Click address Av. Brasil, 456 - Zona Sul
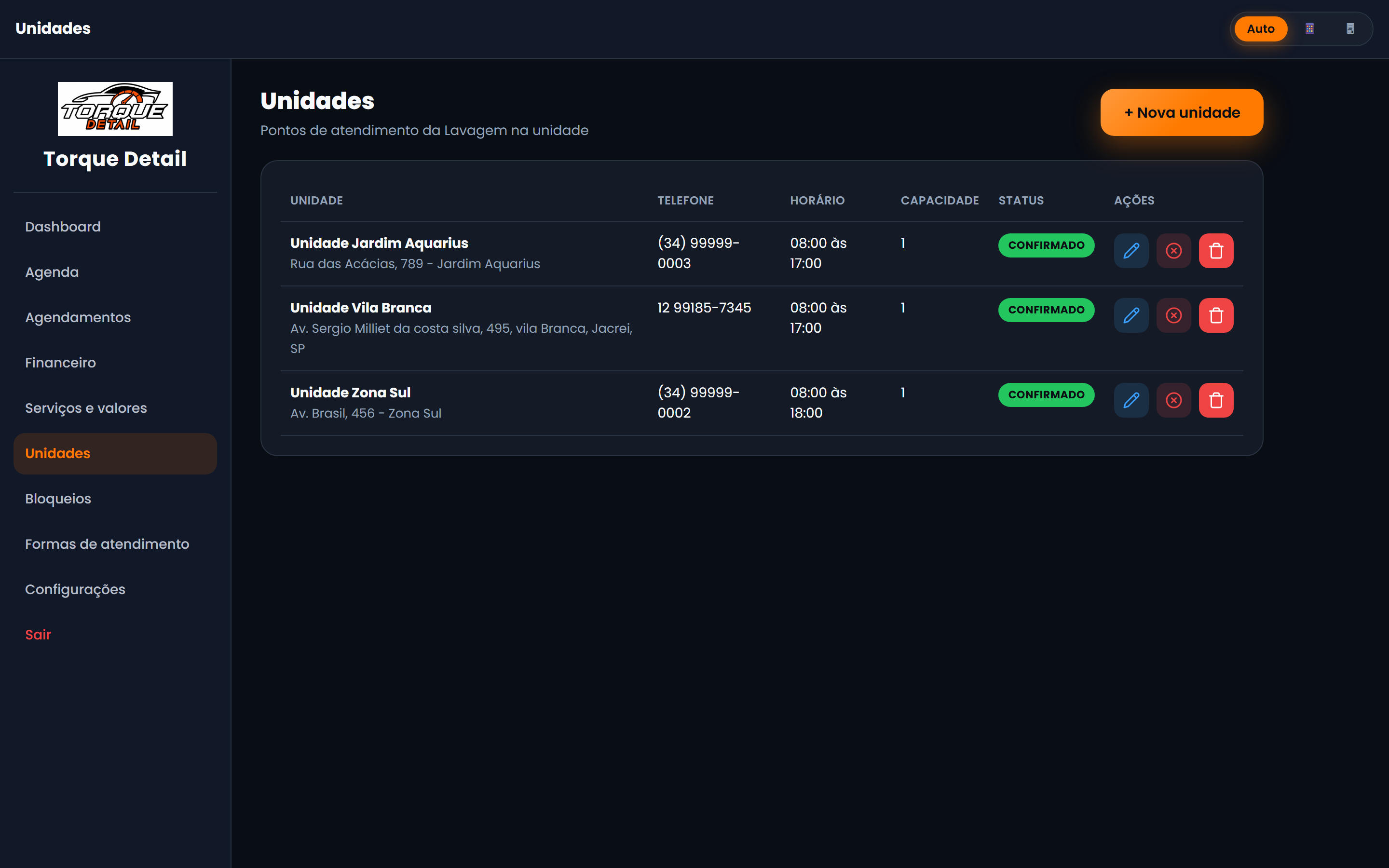Viewport: 1389px width, 868px height. (366, 413)
